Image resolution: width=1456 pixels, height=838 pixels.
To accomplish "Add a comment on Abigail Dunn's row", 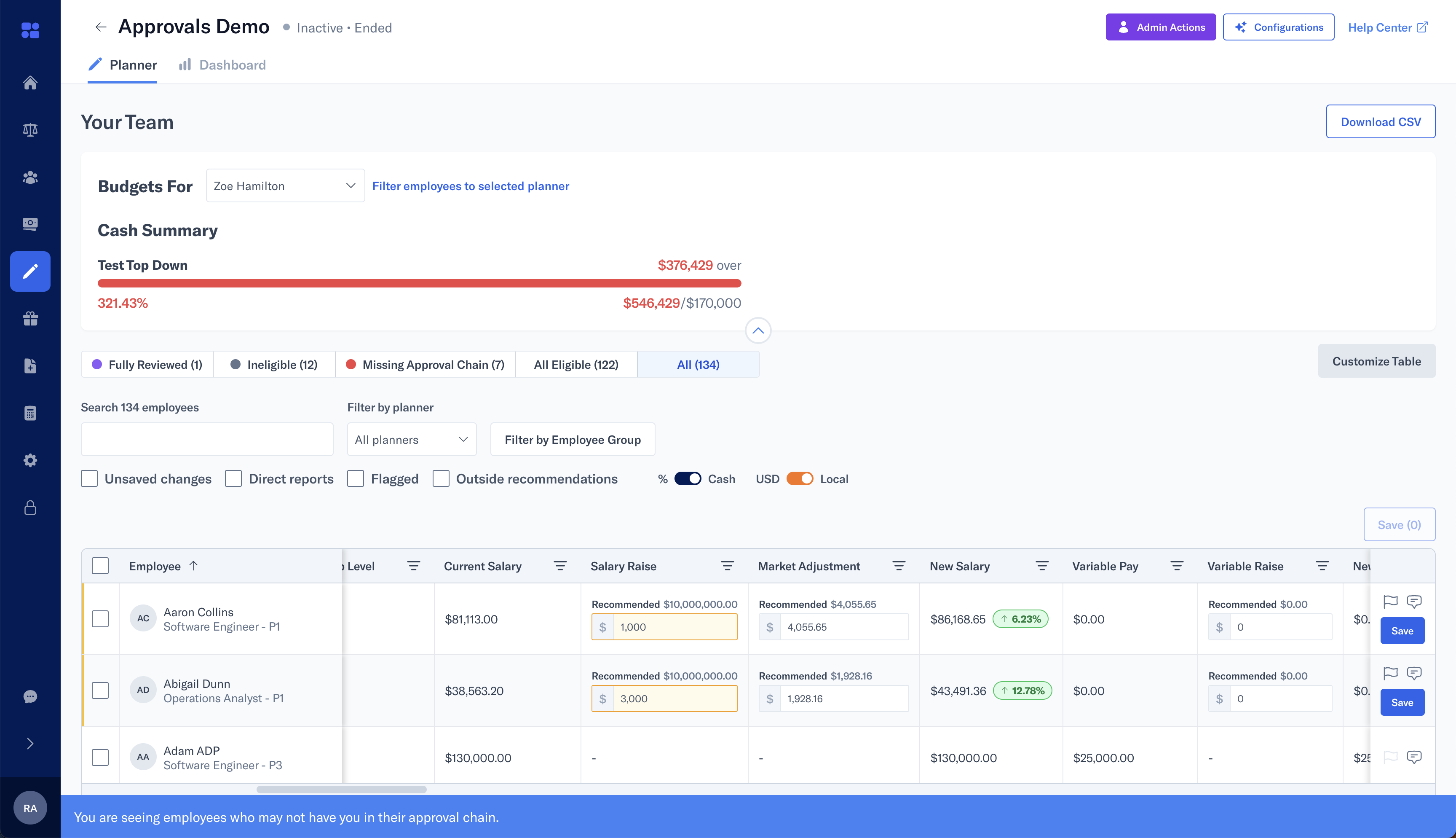I will (1414, 674).
